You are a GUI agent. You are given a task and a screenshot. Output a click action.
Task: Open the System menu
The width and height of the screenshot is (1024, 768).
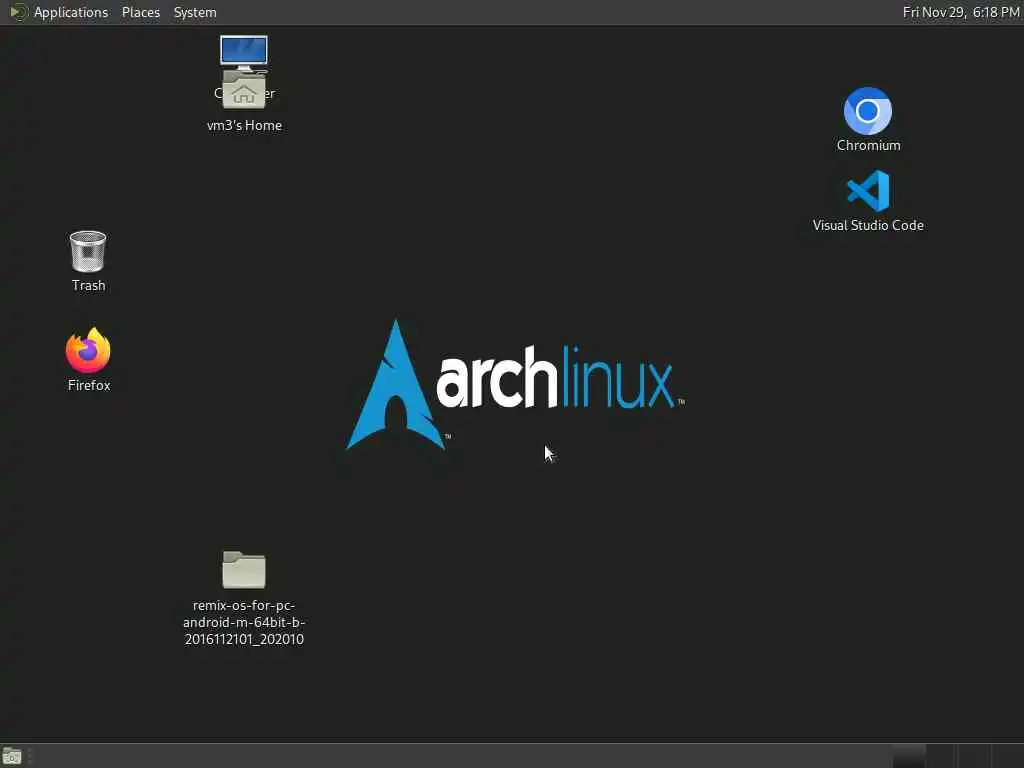tap(195, 12)
